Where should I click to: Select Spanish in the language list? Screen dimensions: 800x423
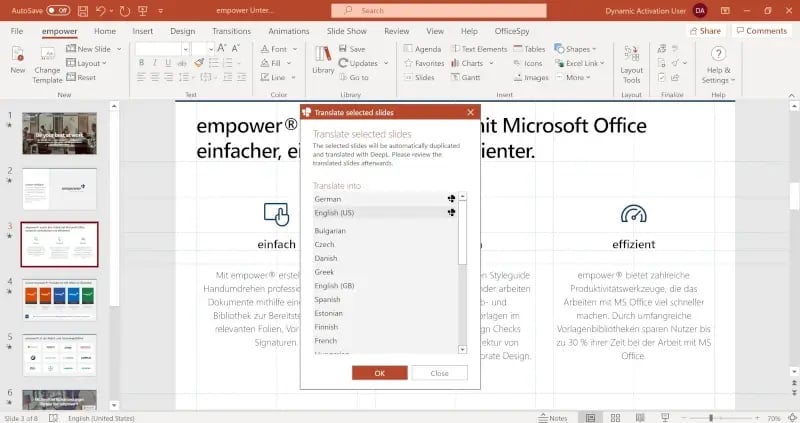click(x=328, y=299)
